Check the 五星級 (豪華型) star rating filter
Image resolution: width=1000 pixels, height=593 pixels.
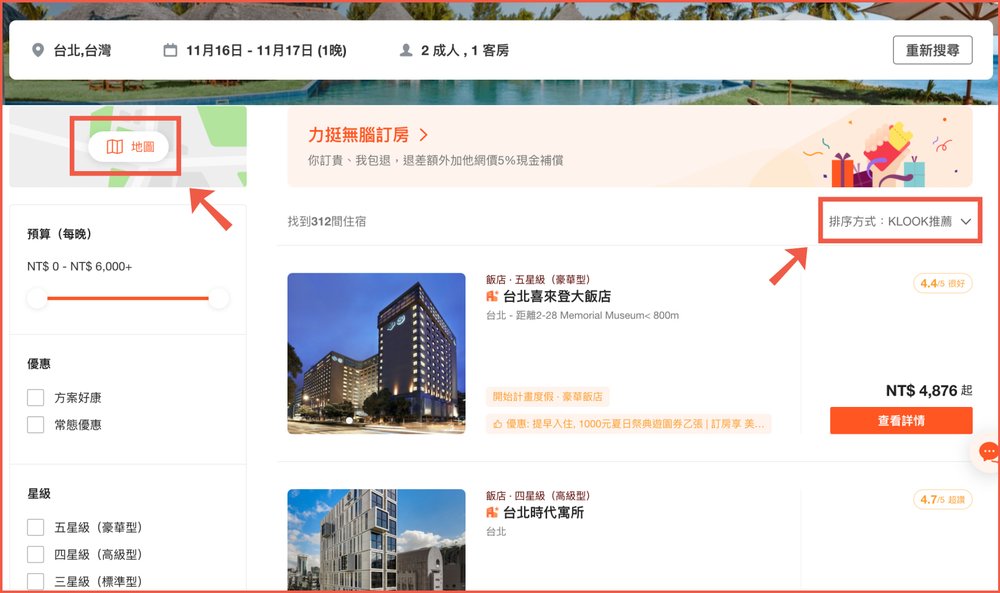[36, 526]
